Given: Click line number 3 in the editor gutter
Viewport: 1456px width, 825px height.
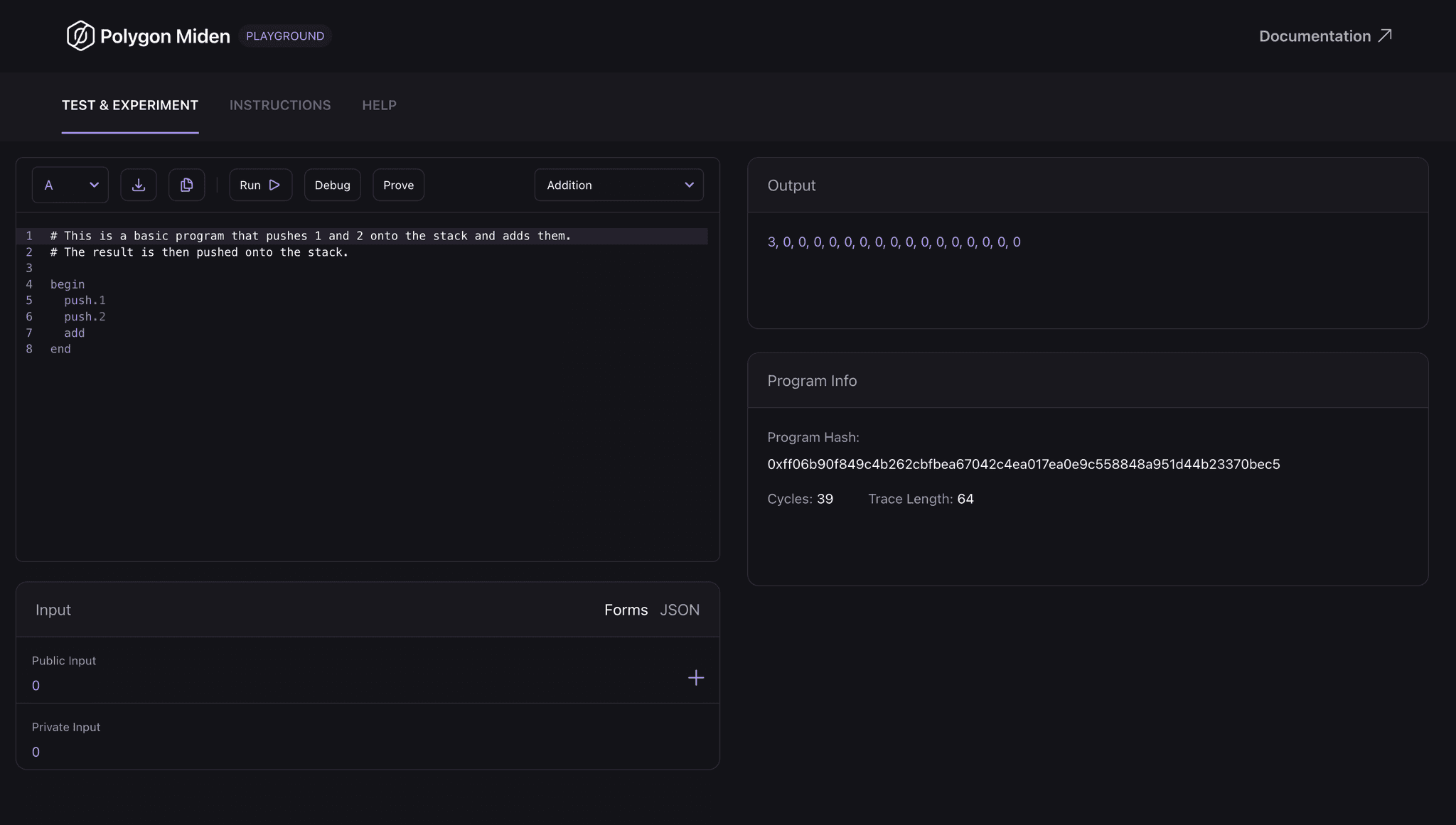Looking at the screenshot, I should click(x=29, y=268).
